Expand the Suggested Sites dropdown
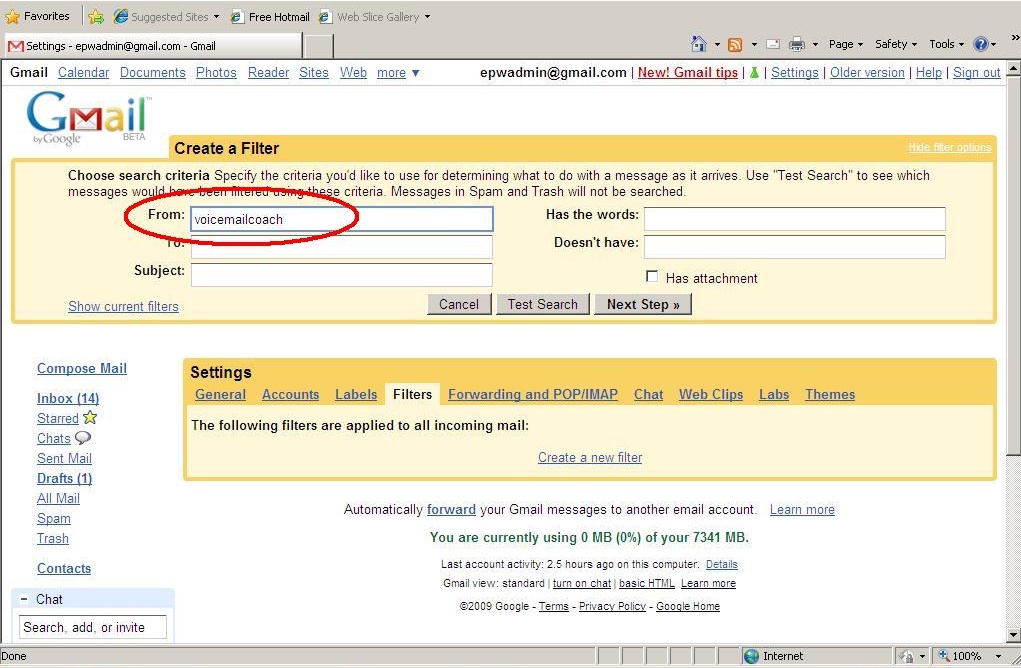1021x668 pixels. click(x=216, y=17)
